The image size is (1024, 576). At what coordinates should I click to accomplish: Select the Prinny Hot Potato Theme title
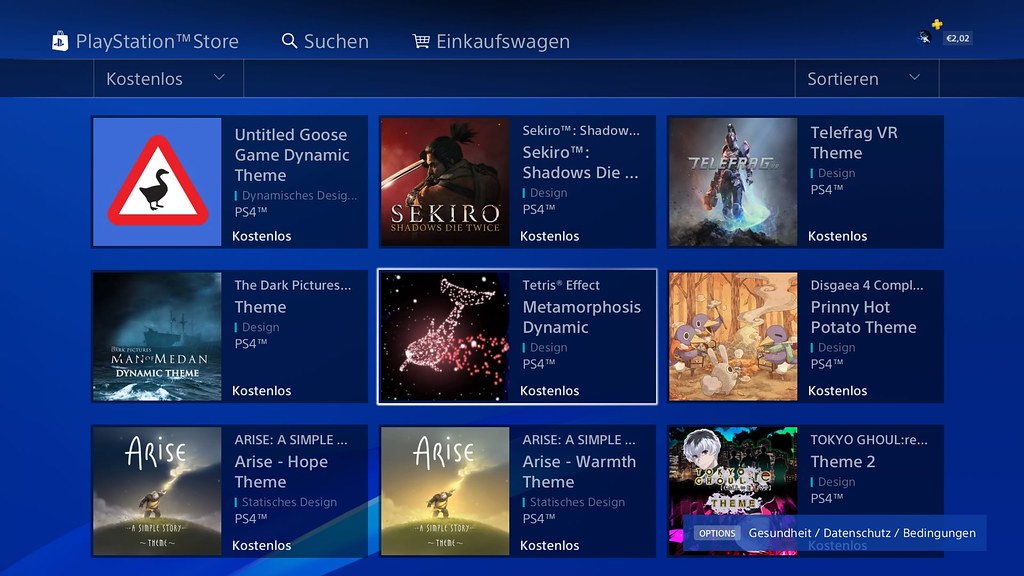point(863,317)
